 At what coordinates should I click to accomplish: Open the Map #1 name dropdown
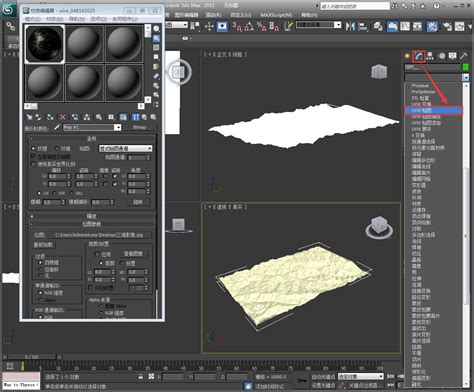click(117, 127)
